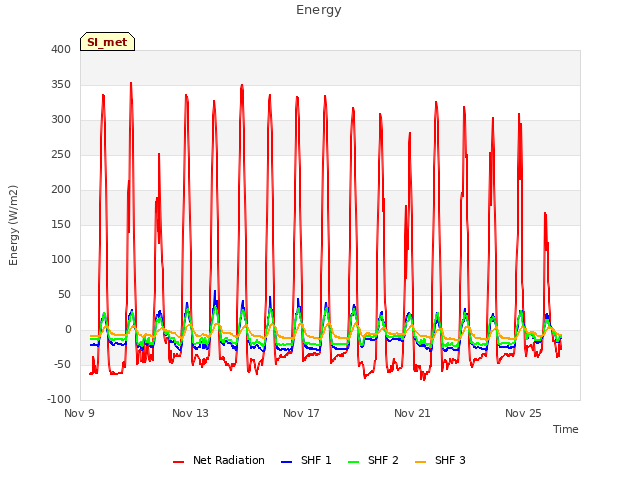
Task: Click the 200 y-axis tick label
Action: coord(61,190)
